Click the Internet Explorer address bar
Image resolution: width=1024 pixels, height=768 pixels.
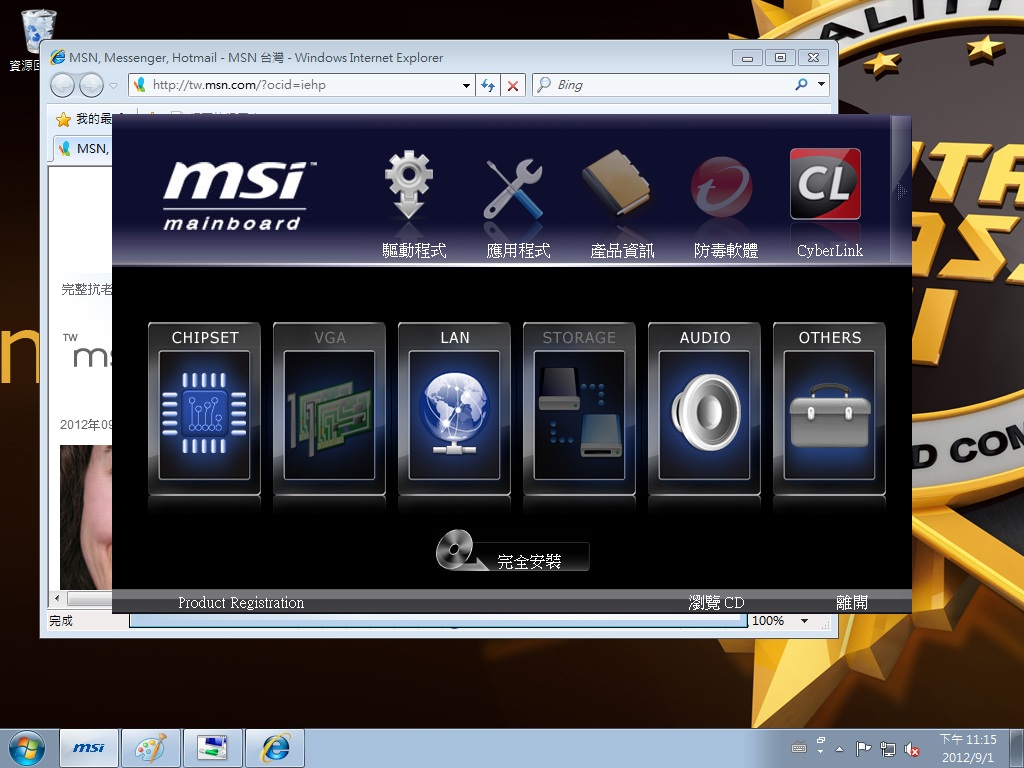click(301, 85)
